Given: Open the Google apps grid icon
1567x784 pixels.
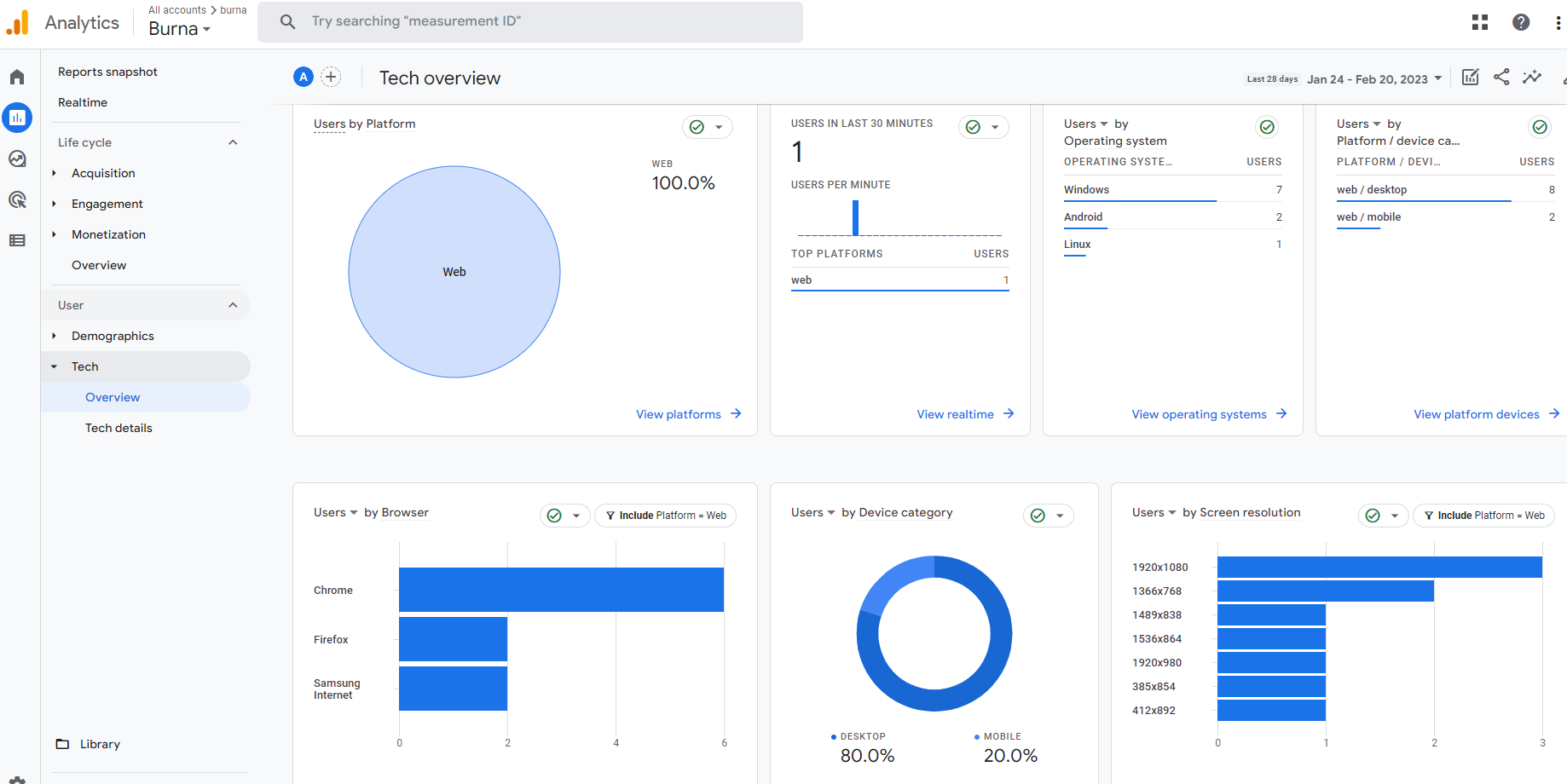Looking at the screenshot, I should pyautogui.click(x=1480, y=22).
